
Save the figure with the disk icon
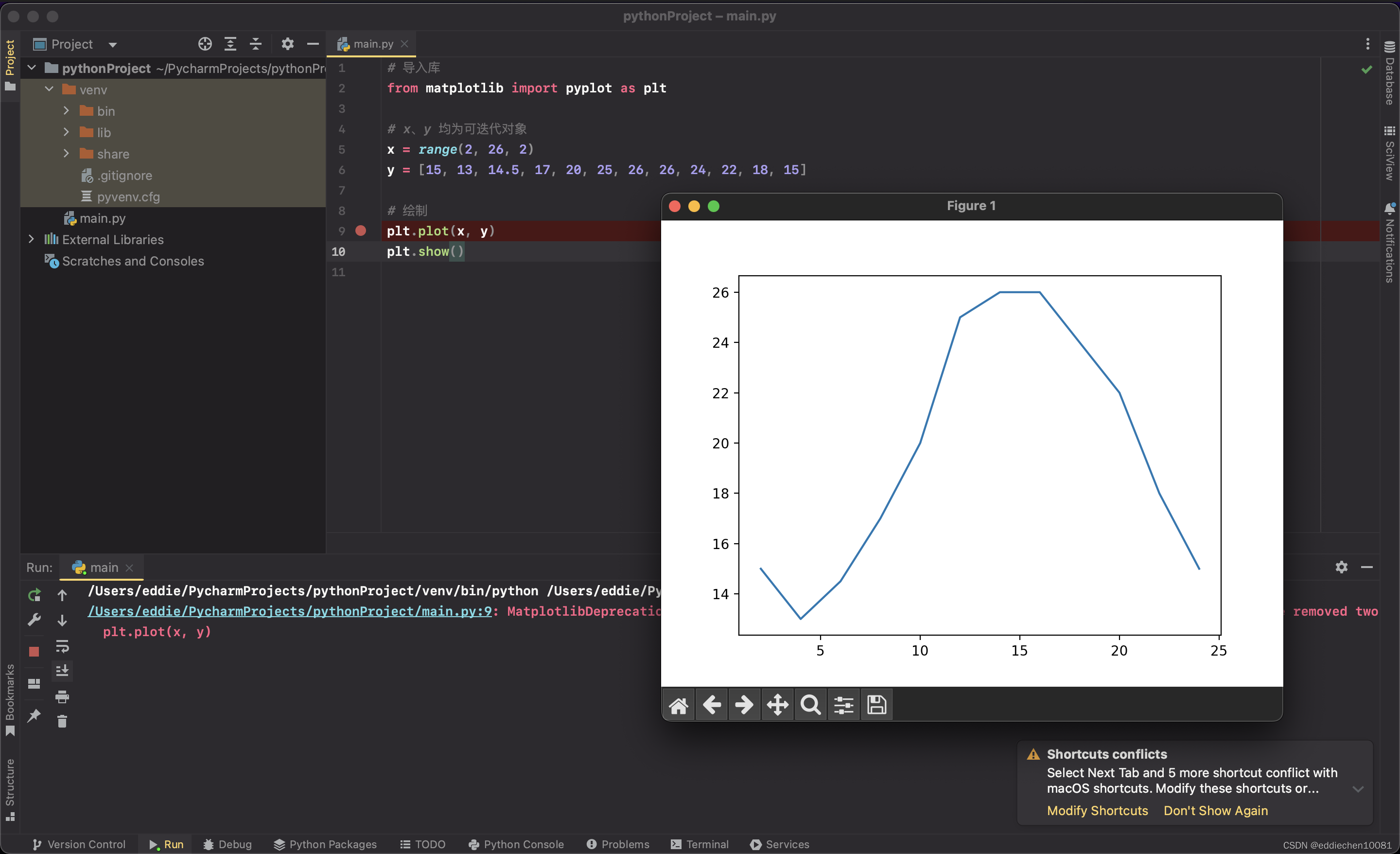[877, 705]
